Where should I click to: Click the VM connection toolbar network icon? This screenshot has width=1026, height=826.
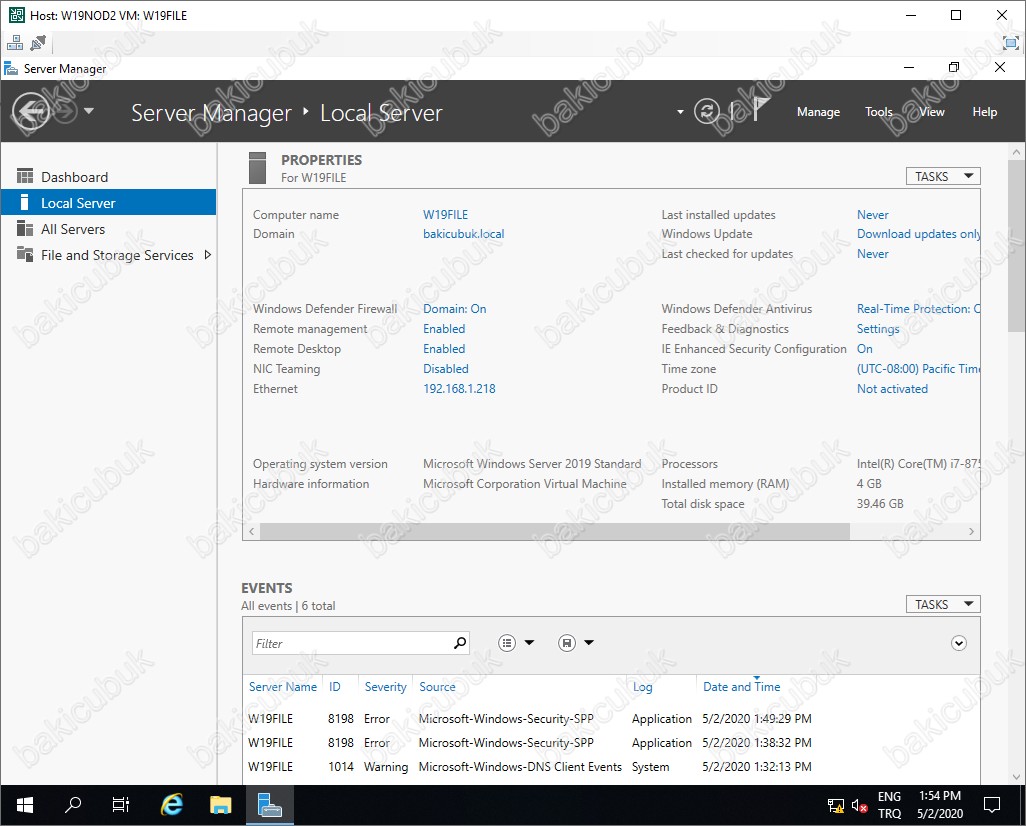[14, 43]
